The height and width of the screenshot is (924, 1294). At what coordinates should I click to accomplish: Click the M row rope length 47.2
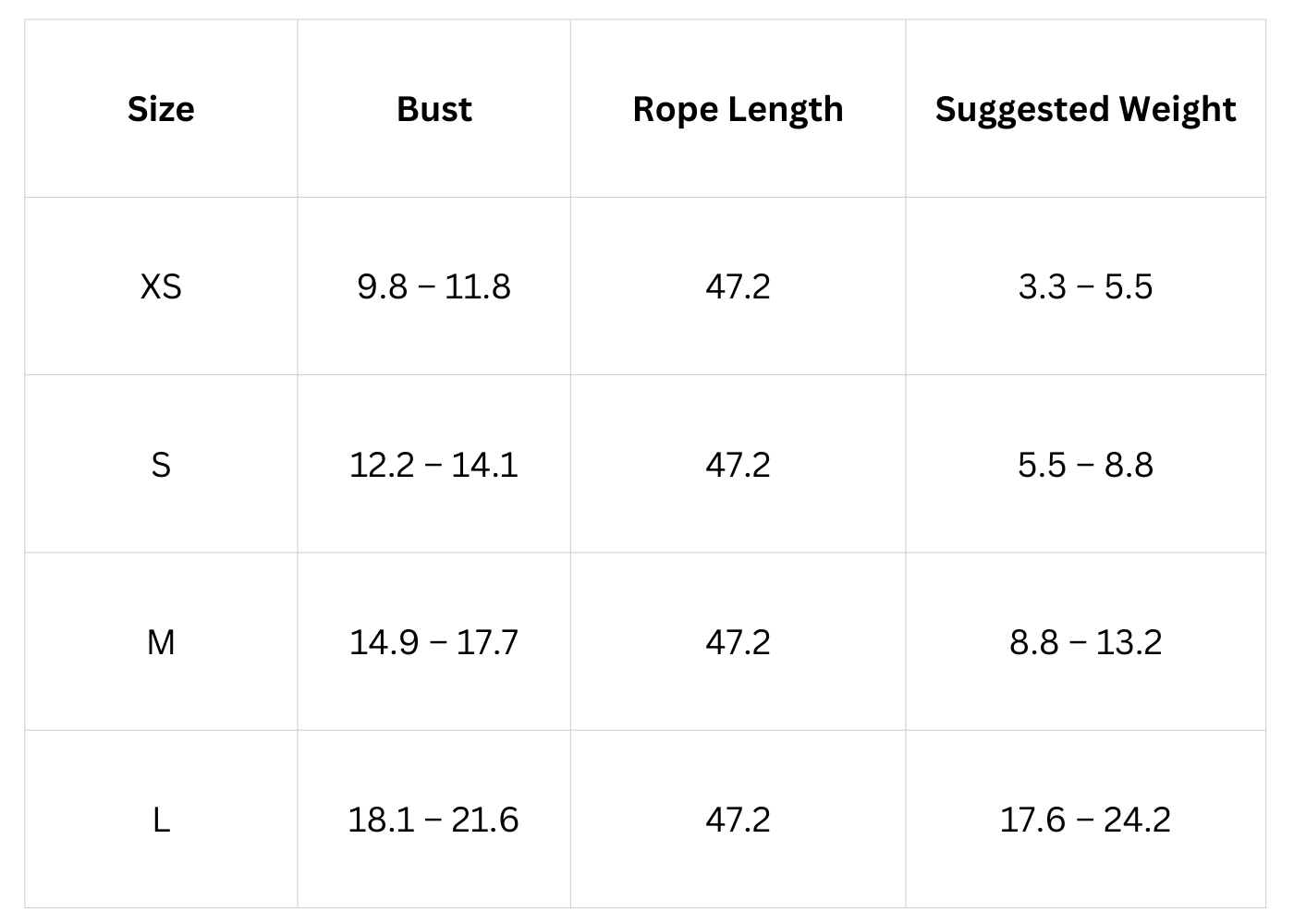pyautogui.click(x=738, y=641)
